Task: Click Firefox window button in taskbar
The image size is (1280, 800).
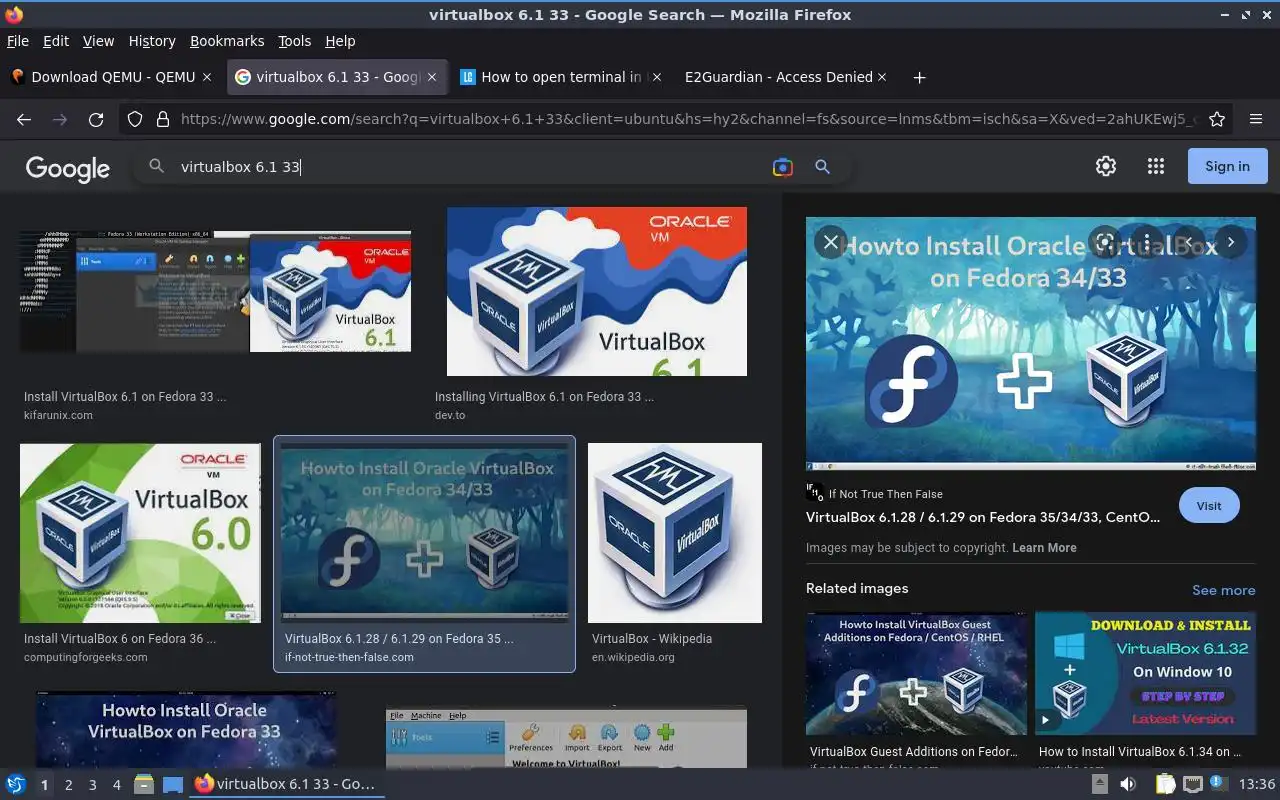Action: 286,784
